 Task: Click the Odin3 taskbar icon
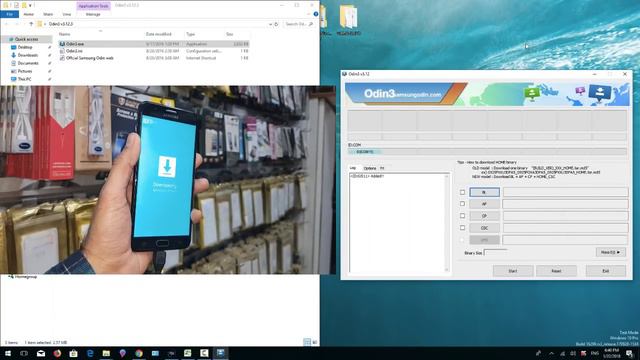coord(220,353)
